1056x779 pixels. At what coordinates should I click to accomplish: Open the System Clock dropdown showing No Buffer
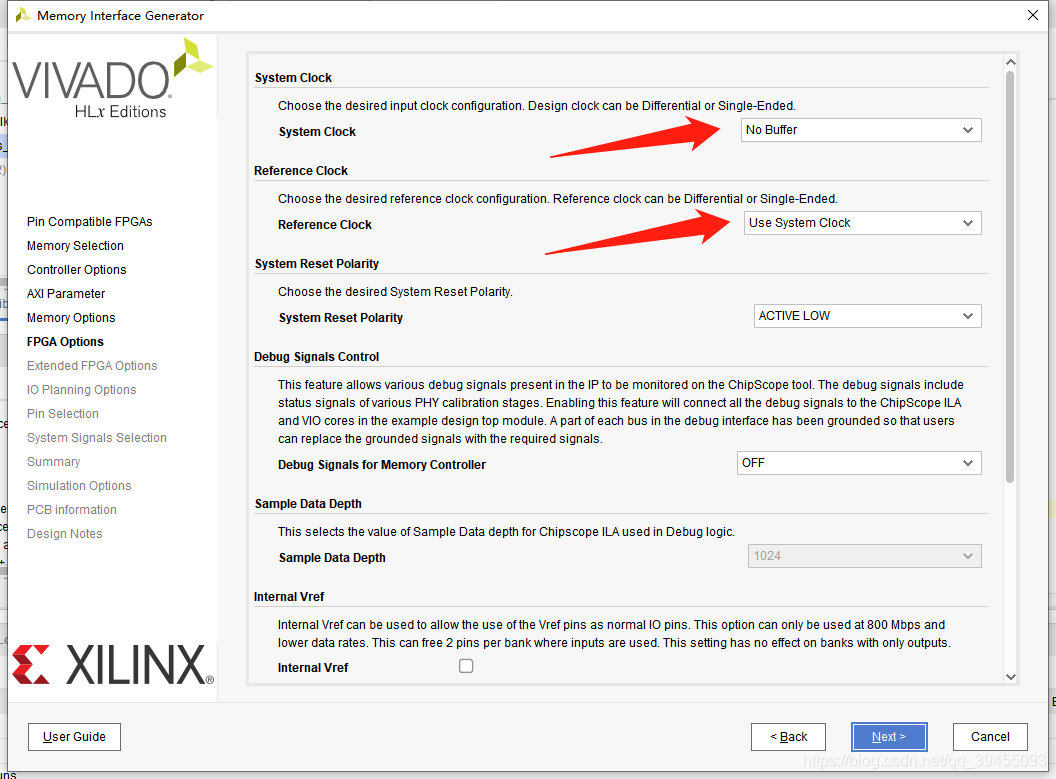pos(861,130)
